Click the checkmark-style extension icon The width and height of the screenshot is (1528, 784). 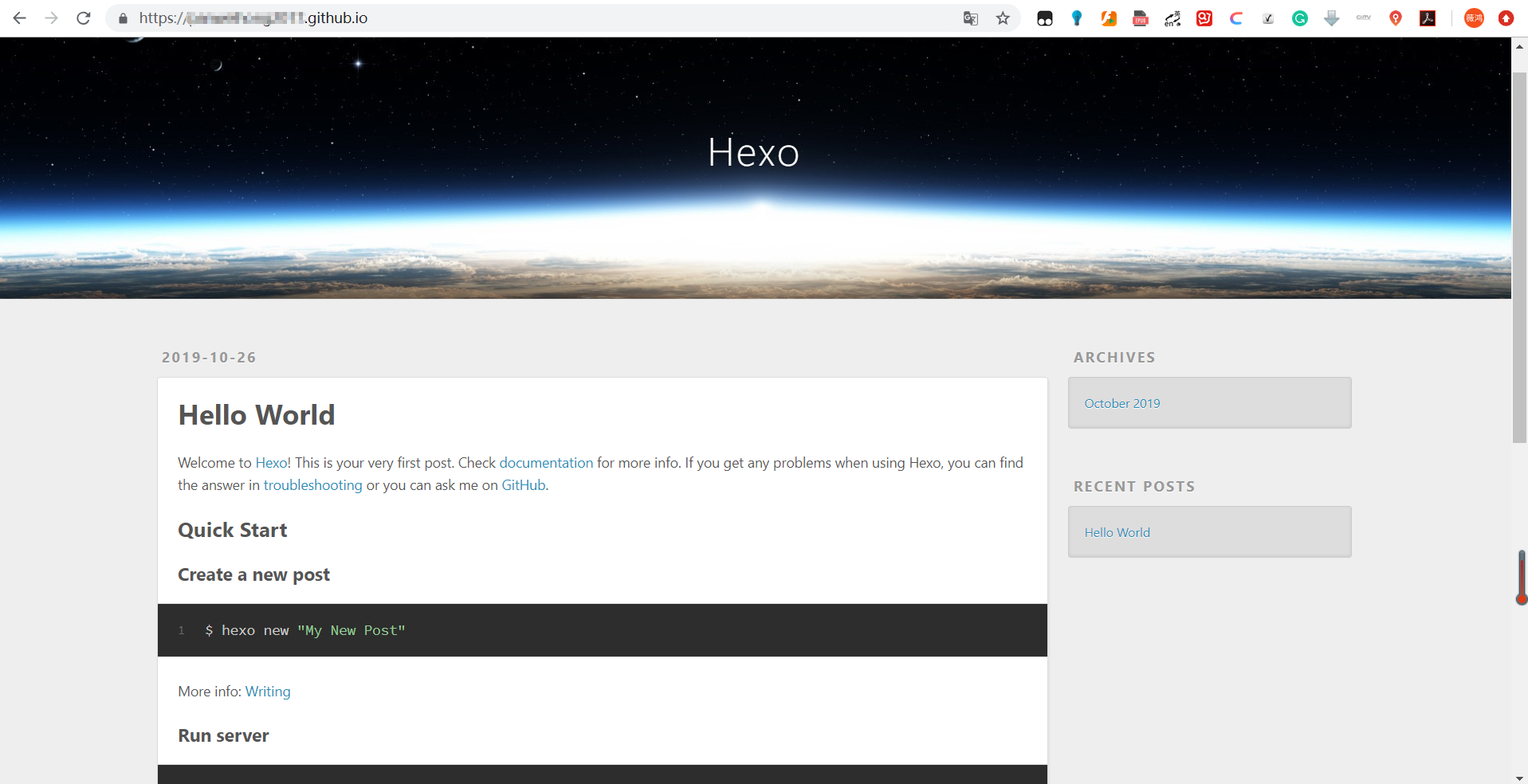pos(1268,18)
